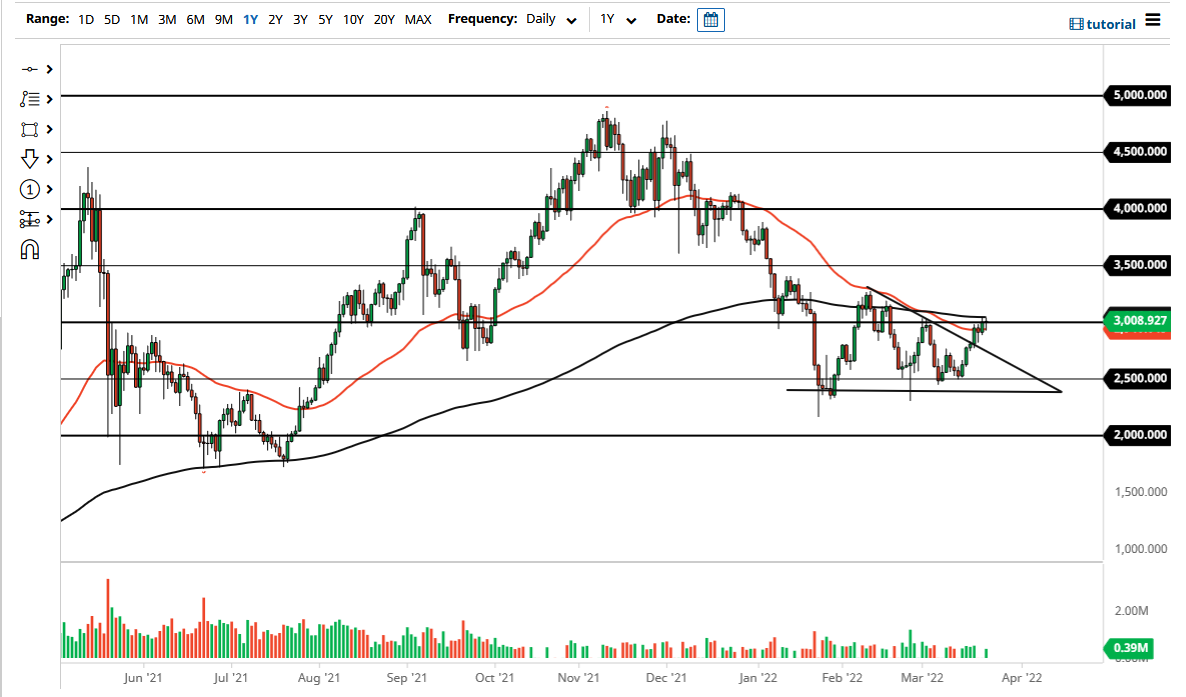Set range to MAX

tap(418, 20)
